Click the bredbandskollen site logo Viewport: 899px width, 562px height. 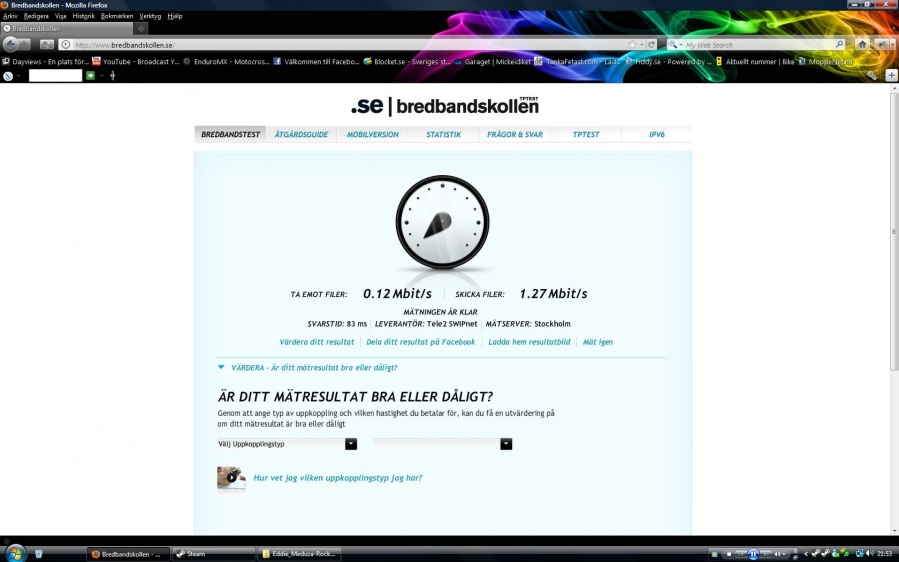click(445, 106)
